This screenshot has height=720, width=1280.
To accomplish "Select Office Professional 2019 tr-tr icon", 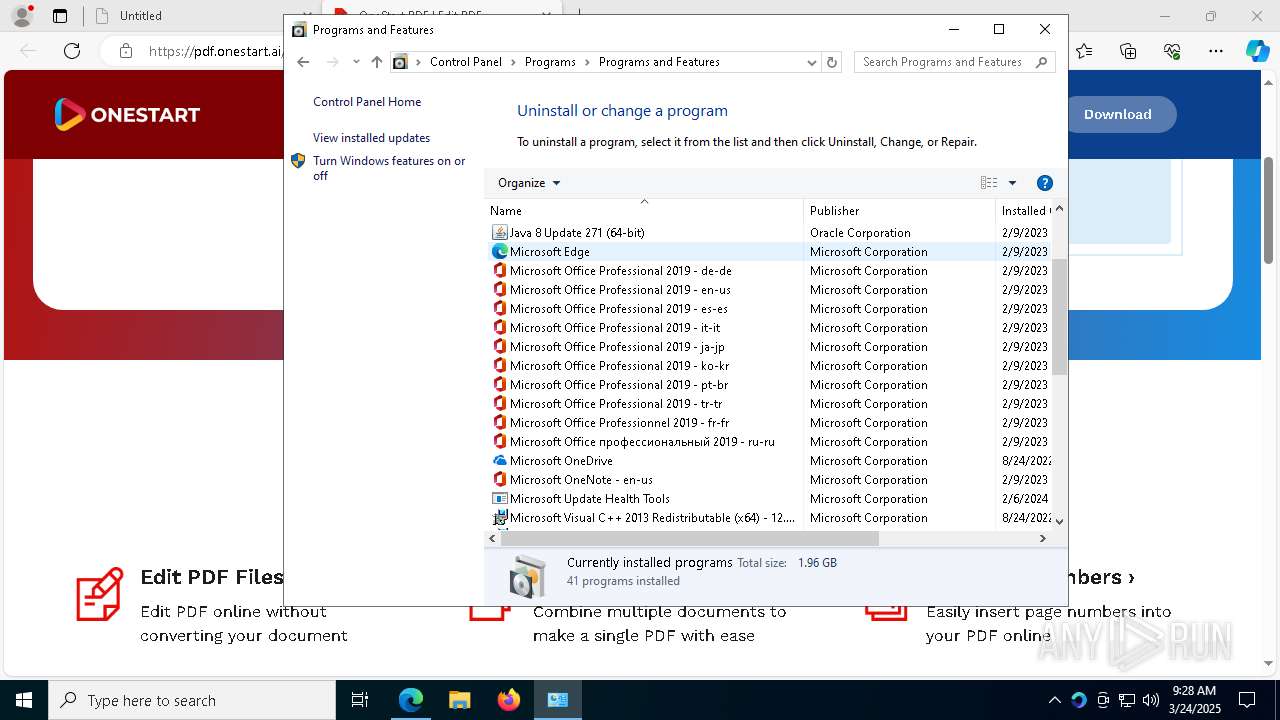I will click(500, 404).
